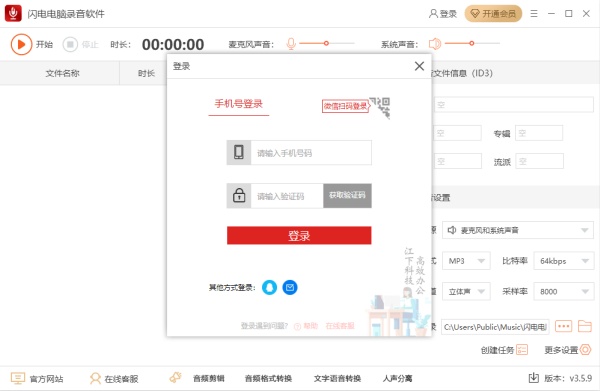Adjust the microphone volume slider handle
600x391 pixels.
[326, 43]
